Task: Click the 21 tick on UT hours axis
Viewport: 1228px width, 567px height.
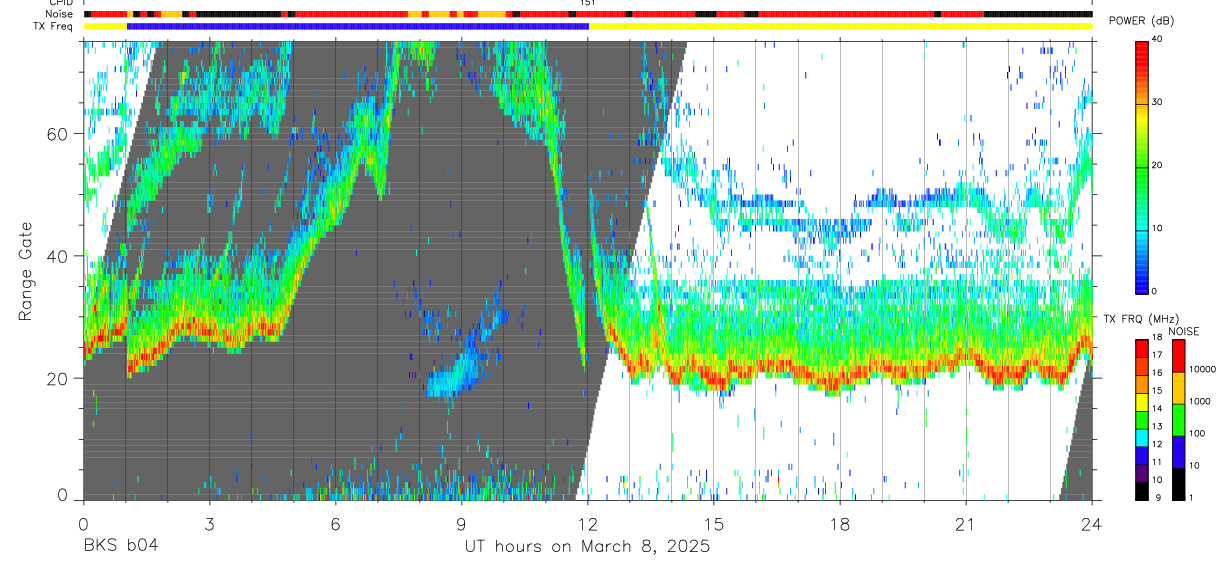Action: (966, 523)
